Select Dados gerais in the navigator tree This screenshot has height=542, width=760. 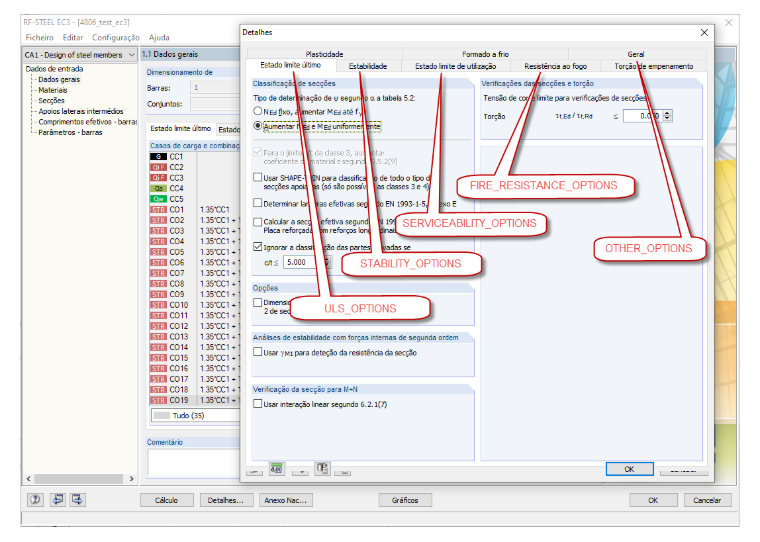pyautogui.click(x=59, y=80)
